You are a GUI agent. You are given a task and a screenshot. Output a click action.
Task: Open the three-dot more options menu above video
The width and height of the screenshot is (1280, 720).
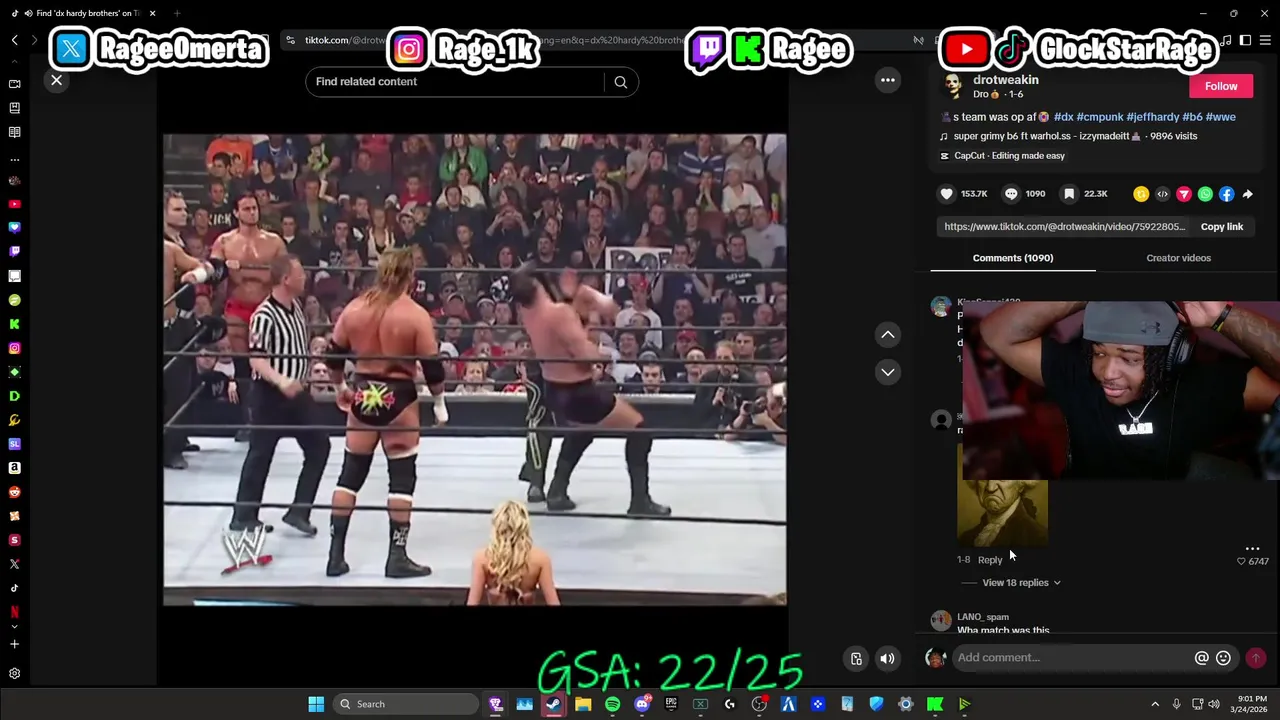[887, 80]
